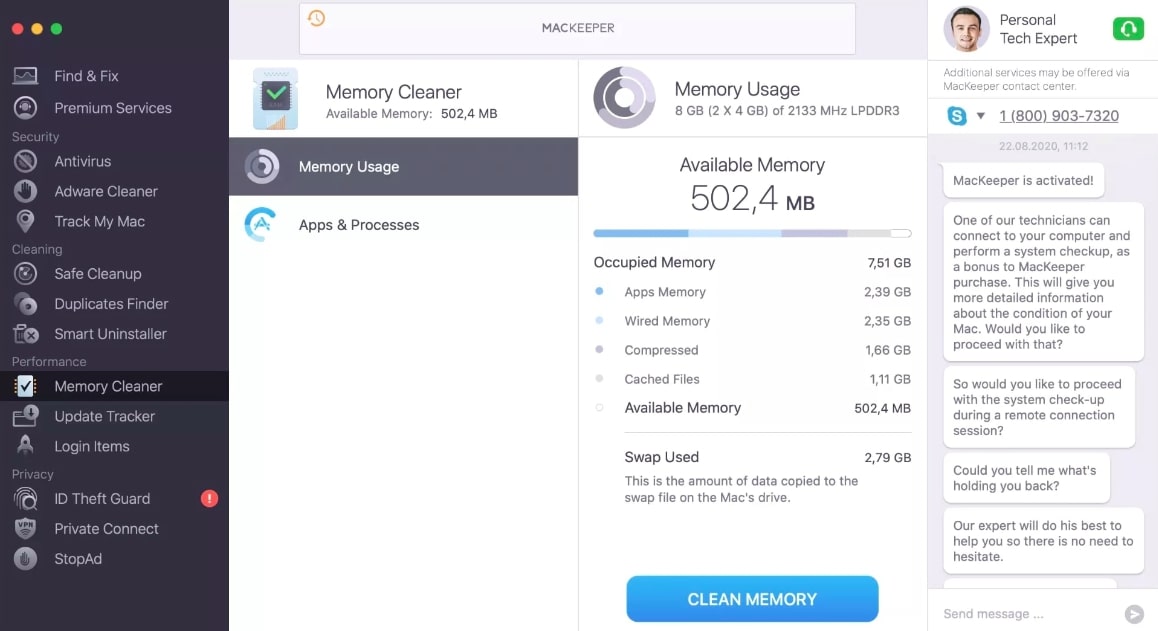The height and width of the screenshot is (631, 1158).
Task: Open Login Items
Action: tap(92, 446)
